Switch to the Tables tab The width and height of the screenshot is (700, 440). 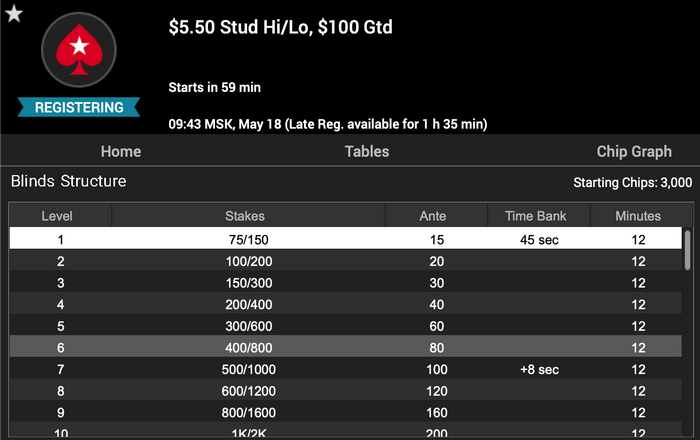tap(367, 151)
